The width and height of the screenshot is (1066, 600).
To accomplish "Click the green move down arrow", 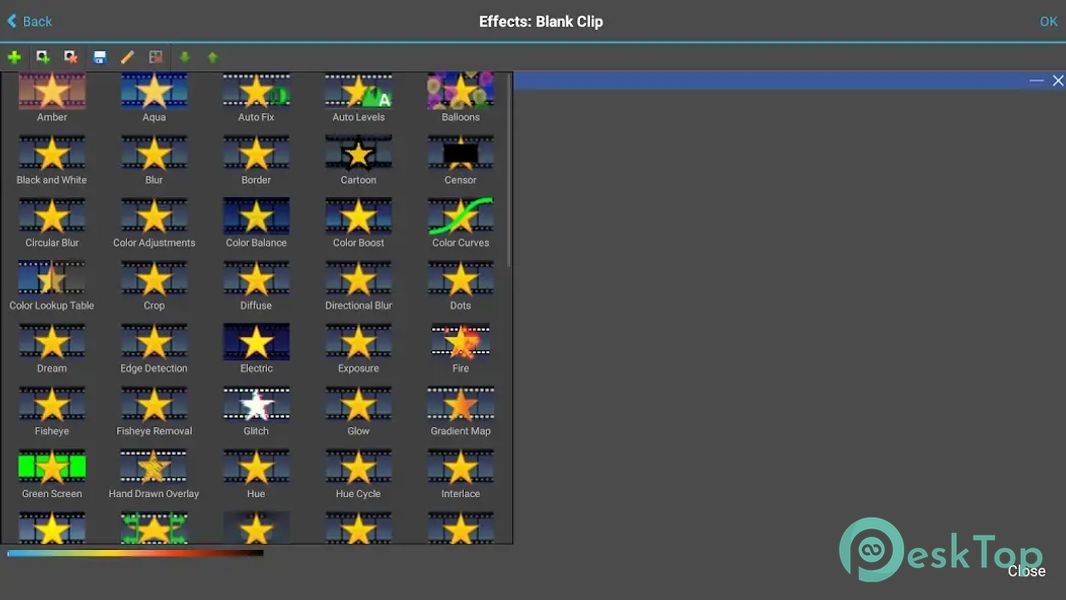I will tap(184, 57).
